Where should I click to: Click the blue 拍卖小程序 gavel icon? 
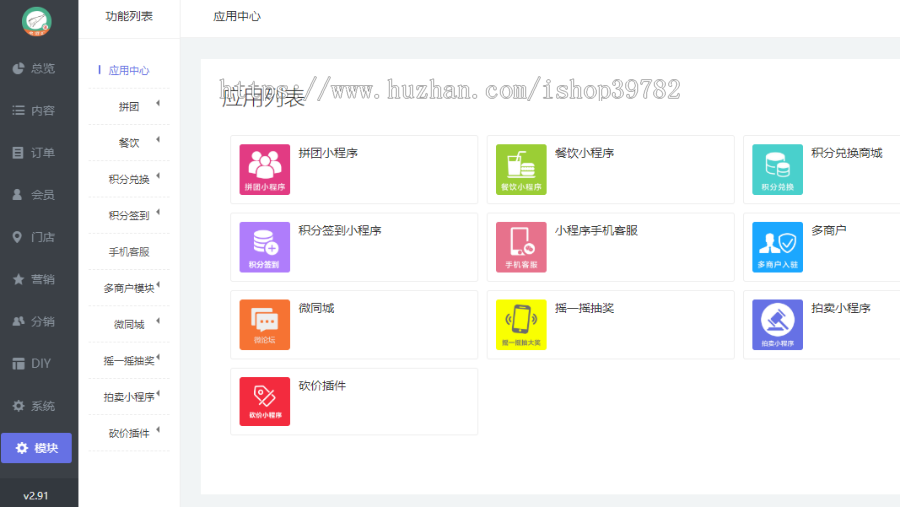coord(777,324)
